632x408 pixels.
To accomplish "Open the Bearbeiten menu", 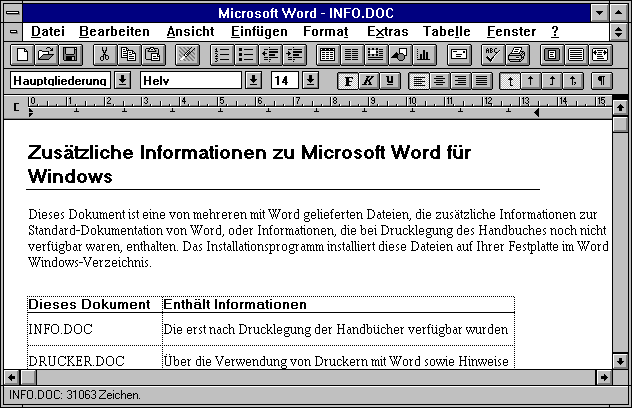I will pyautogui.click(x=114, y=31).
